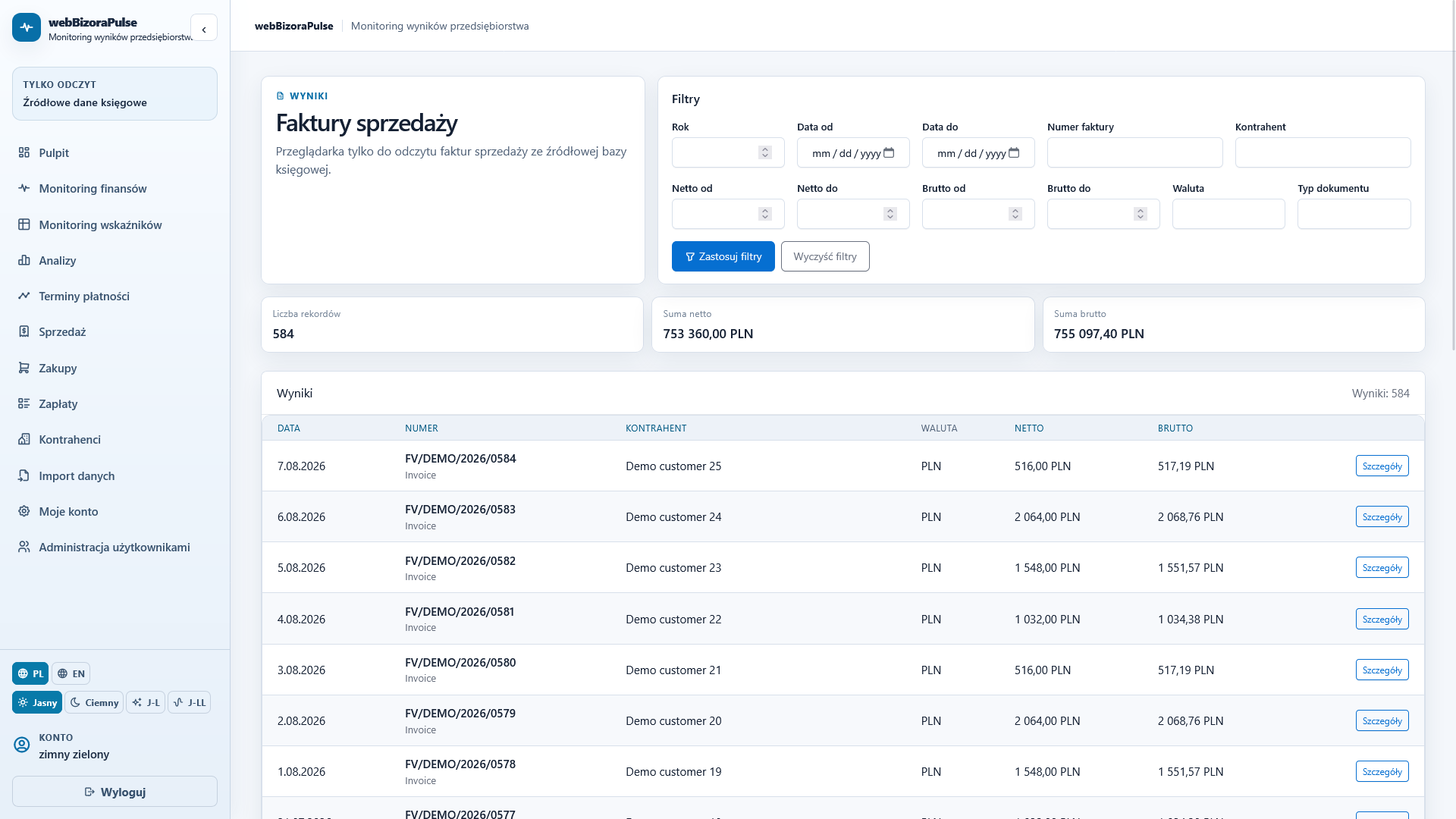Select the J-L theme option
Viewport: 1456px width, 819px height.
click(146, 702)
